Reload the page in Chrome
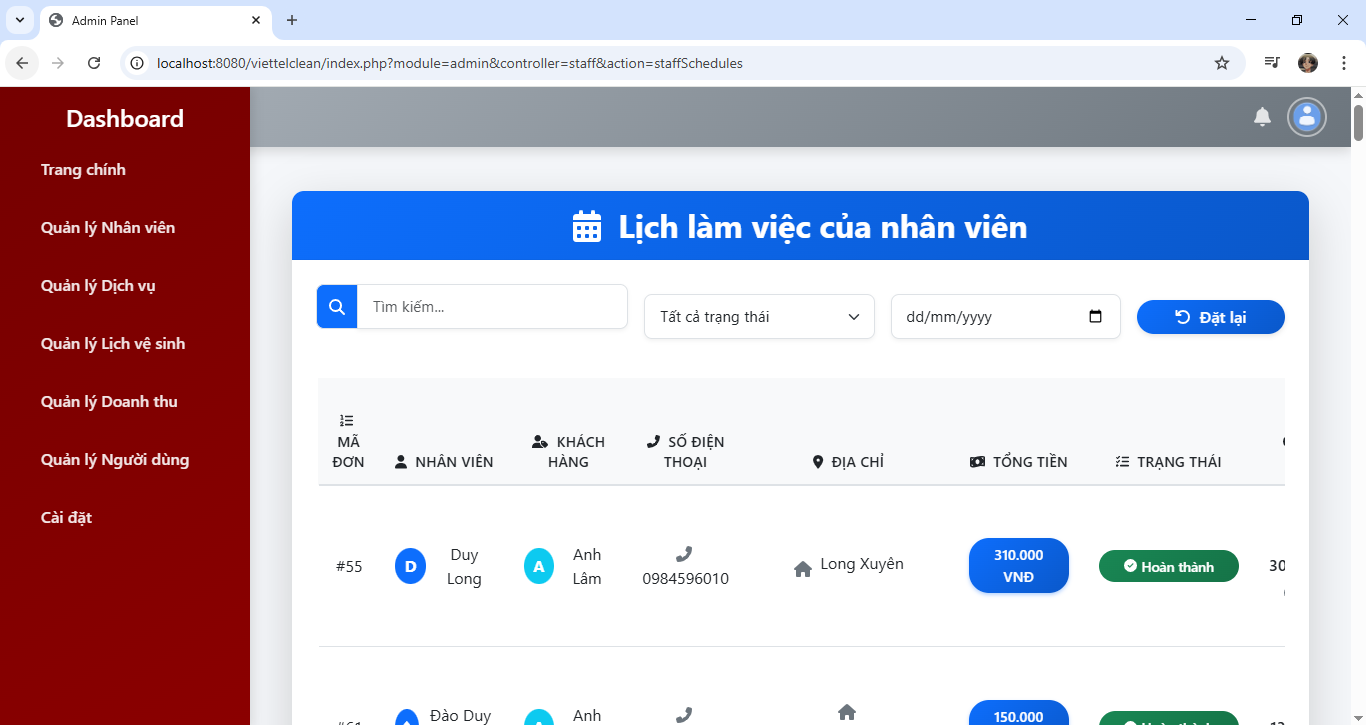Viewport: 1366px width, 725px height. click(x=94, y=63)
